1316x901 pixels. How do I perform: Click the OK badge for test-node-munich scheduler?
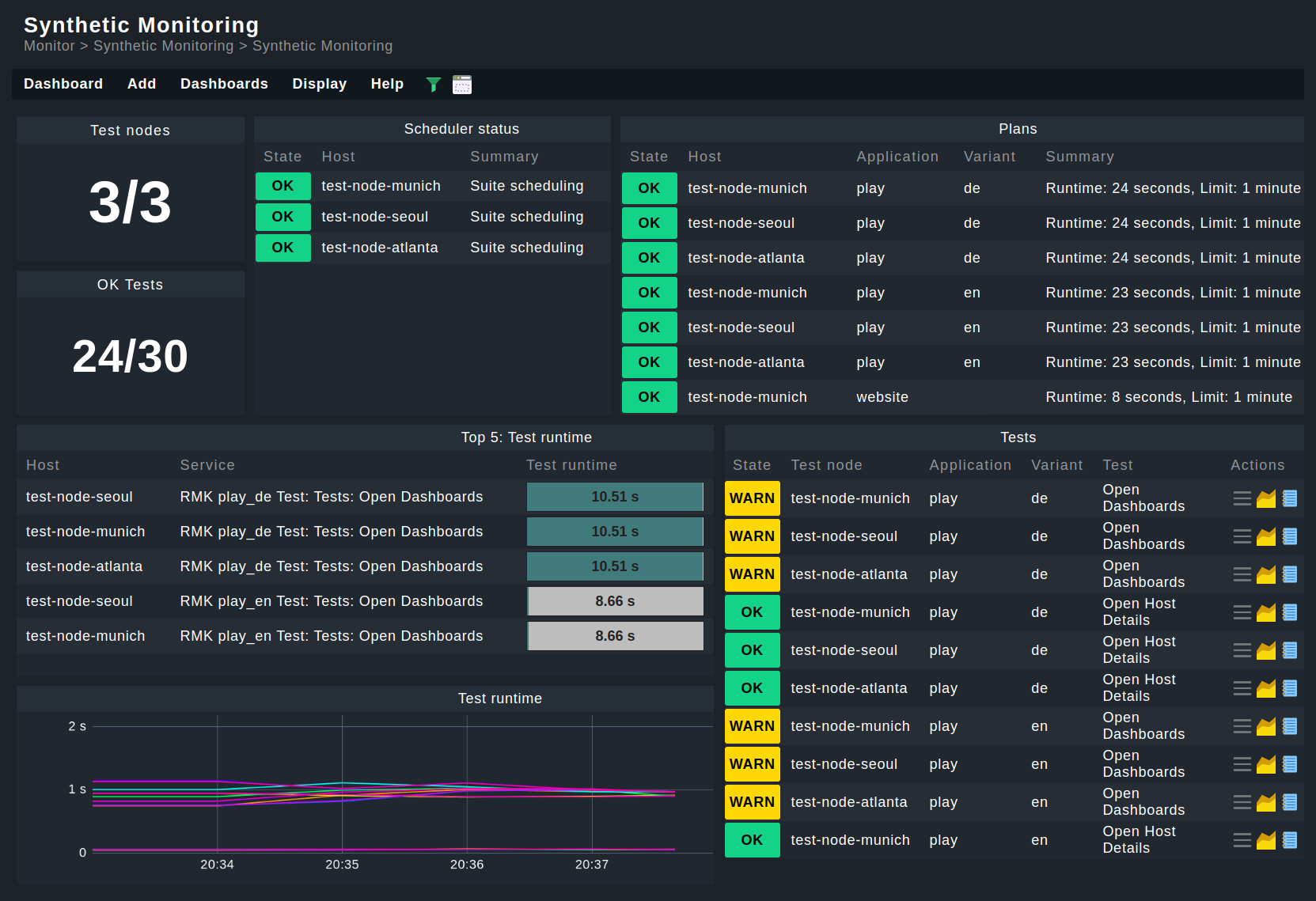(283, 186)
